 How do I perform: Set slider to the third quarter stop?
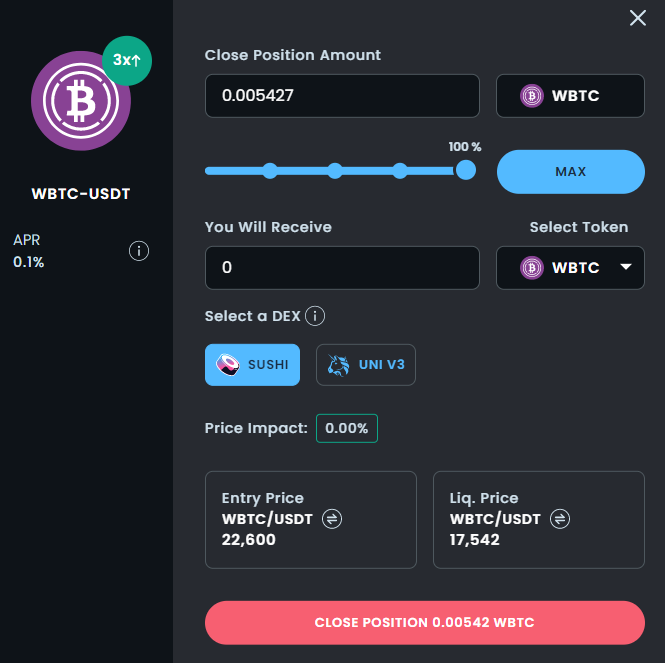click(400, 171)
